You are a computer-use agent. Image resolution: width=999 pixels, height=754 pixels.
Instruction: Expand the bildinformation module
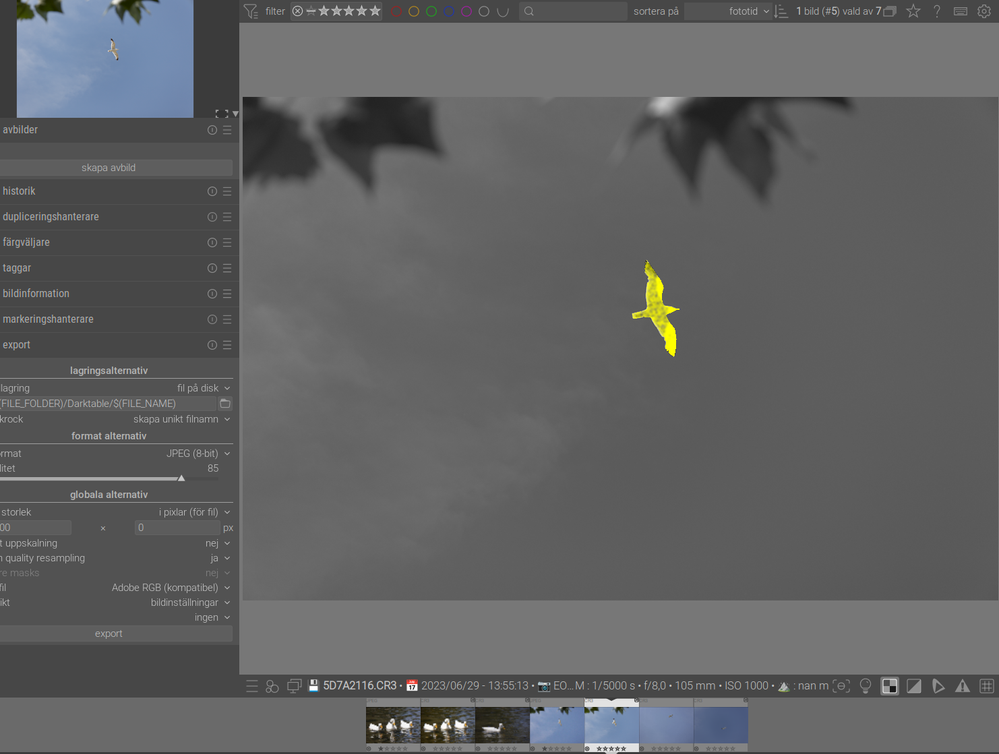pyautogui.click(x=100, y=294)
